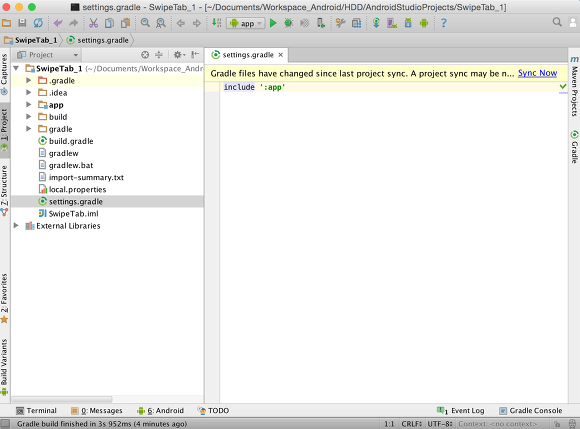
Task: Expand the gradle folder
Action: (x=28, y=129)
